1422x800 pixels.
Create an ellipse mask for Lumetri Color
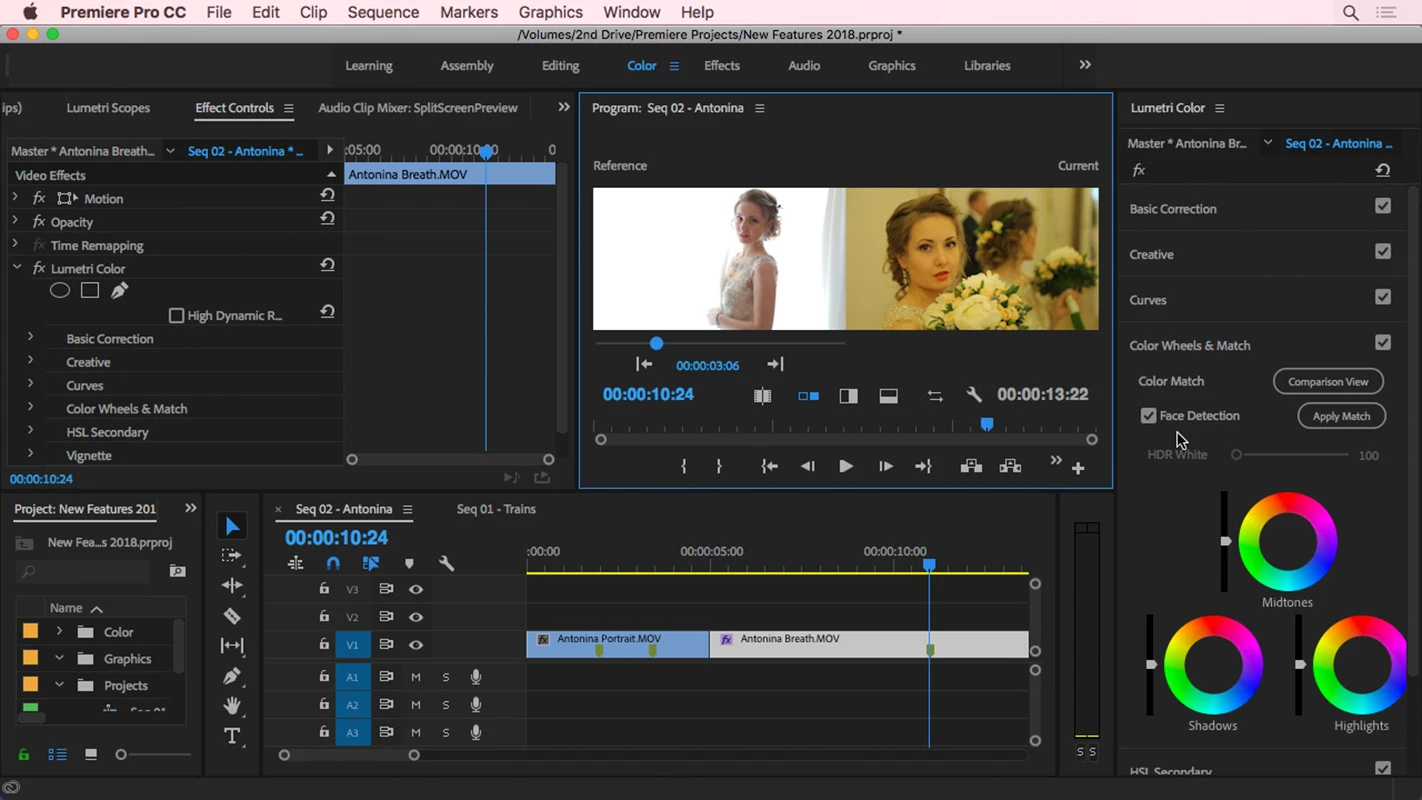click(60, 291)
